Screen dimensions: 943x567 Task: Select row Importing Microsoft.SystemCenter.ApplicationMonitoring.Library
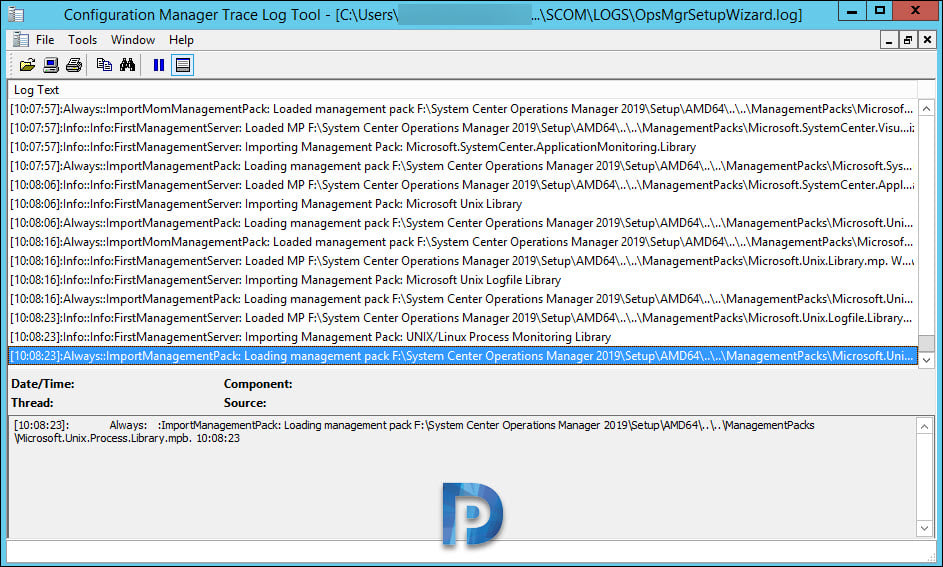tap(462, 147)
